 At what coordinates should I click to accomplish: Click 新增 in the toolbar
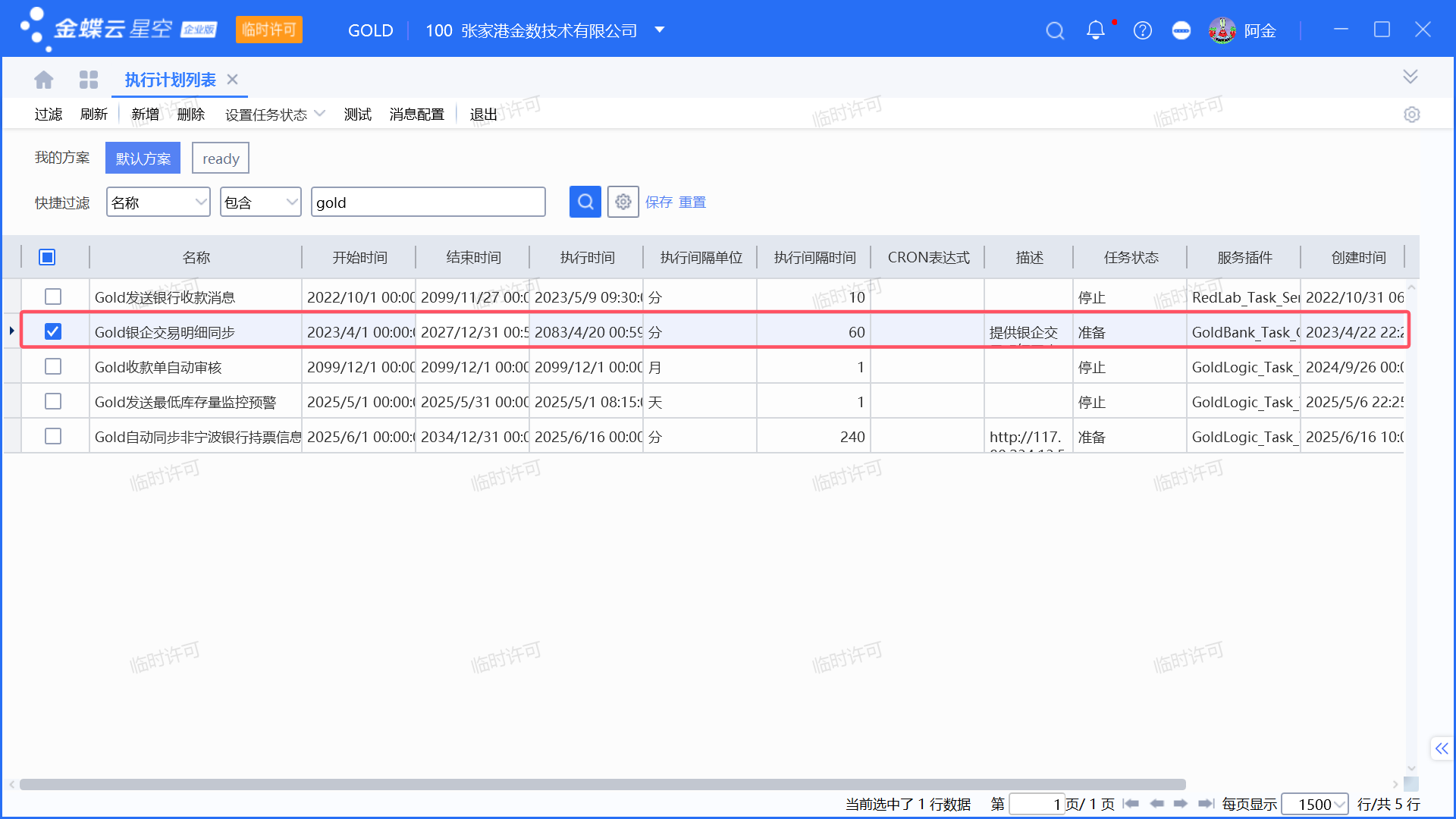pos(146,114)
